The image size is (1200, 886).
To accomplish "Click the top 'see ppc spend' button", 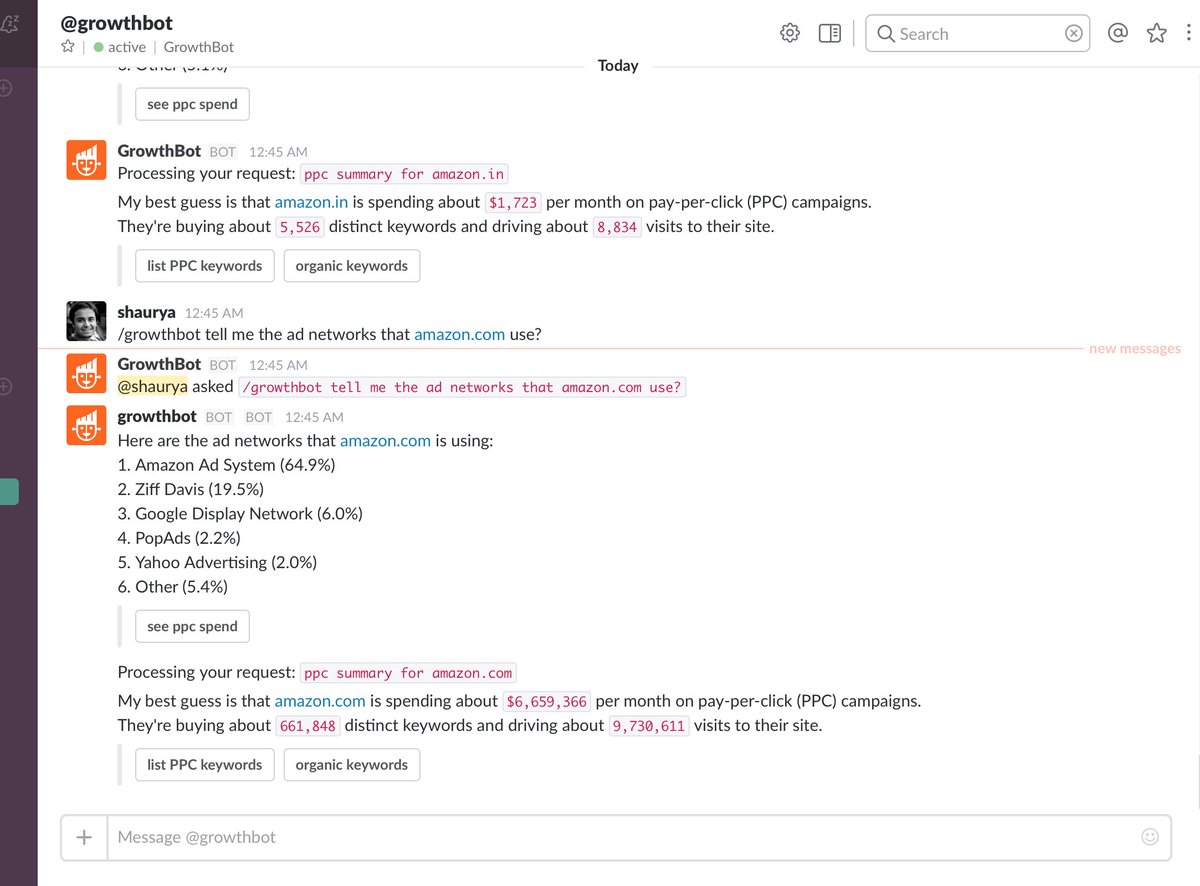I will [192, 104].
